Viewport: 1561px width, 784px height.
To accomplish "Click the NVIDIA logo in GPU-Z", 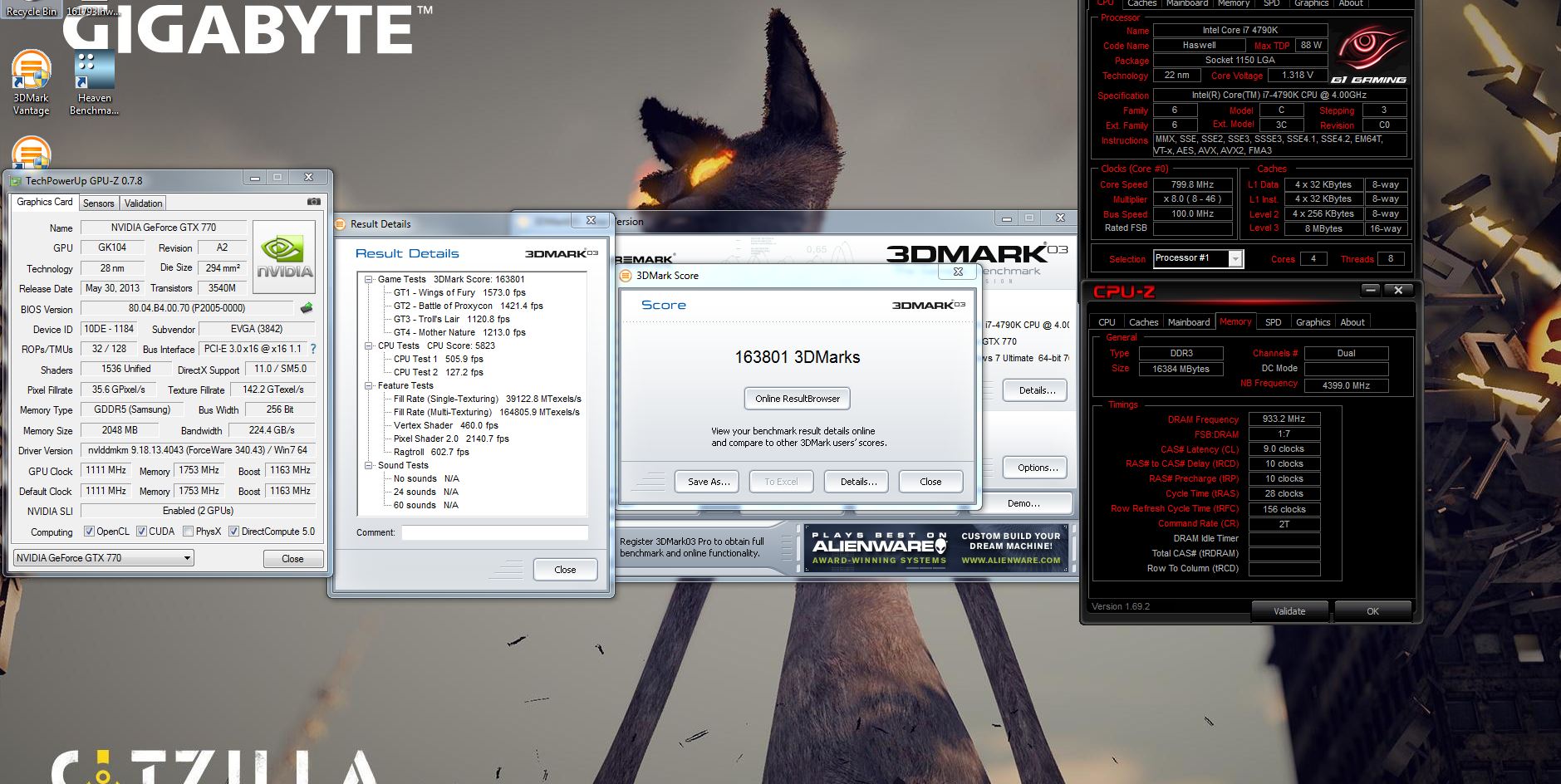I will pyautogui.click(x=284, y=257).
